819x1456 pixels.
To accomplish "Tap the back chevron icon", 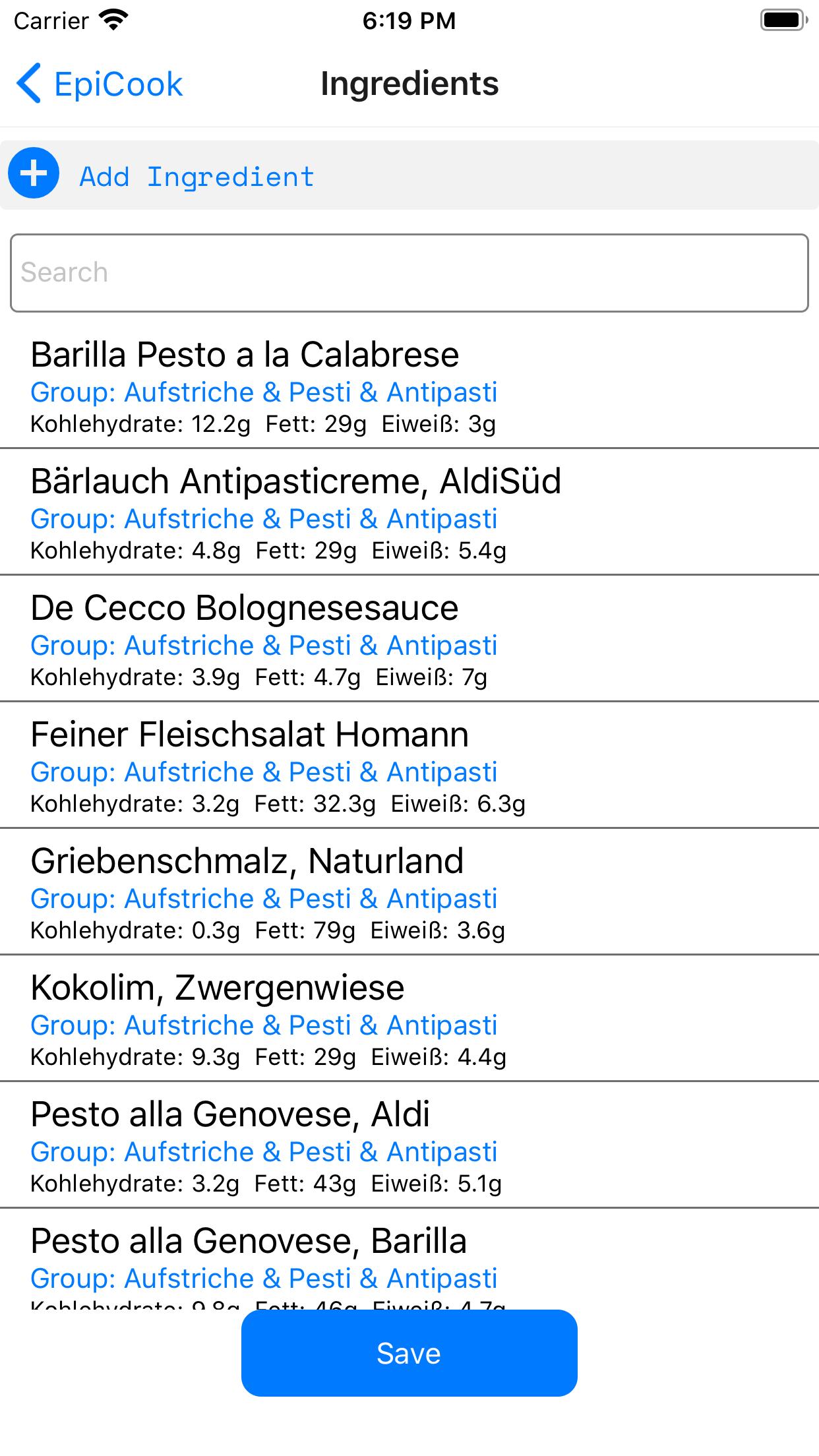I will (29, 84).
